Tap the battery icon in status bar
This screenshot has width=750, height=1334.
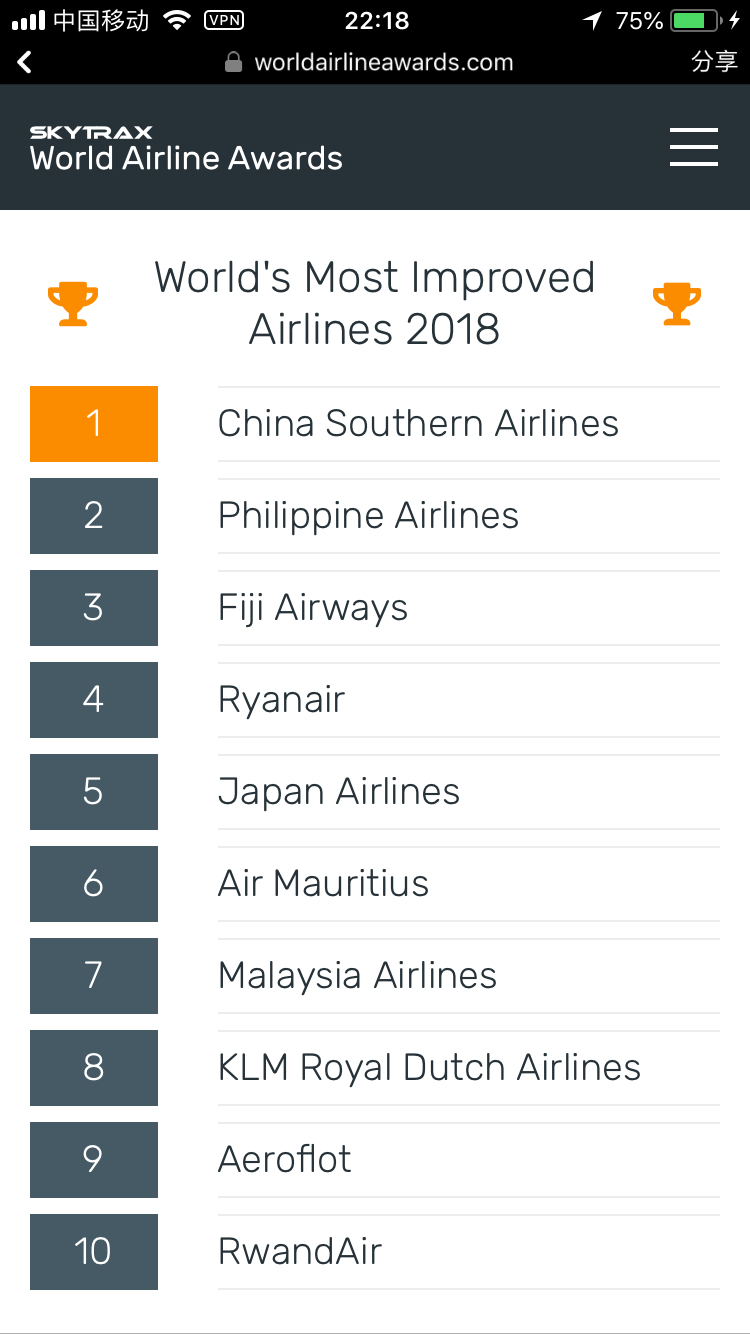[696, 20]
